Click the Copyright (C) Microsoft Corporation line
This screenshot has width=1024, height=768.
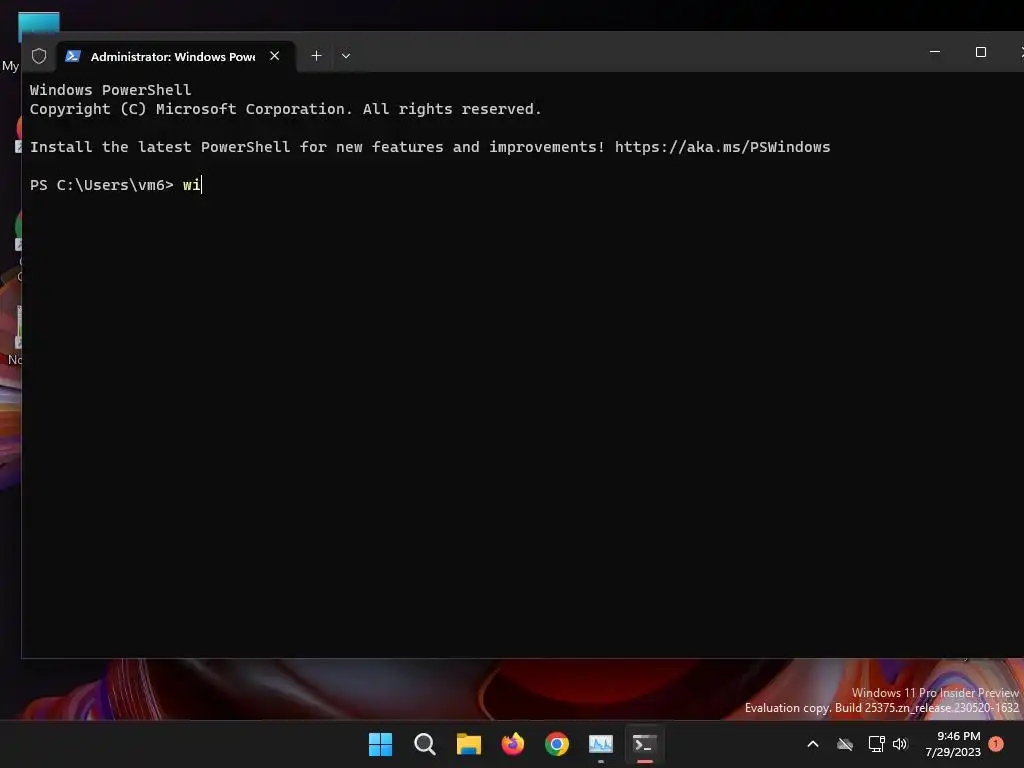pyautogui.click(x=285, y=109)
